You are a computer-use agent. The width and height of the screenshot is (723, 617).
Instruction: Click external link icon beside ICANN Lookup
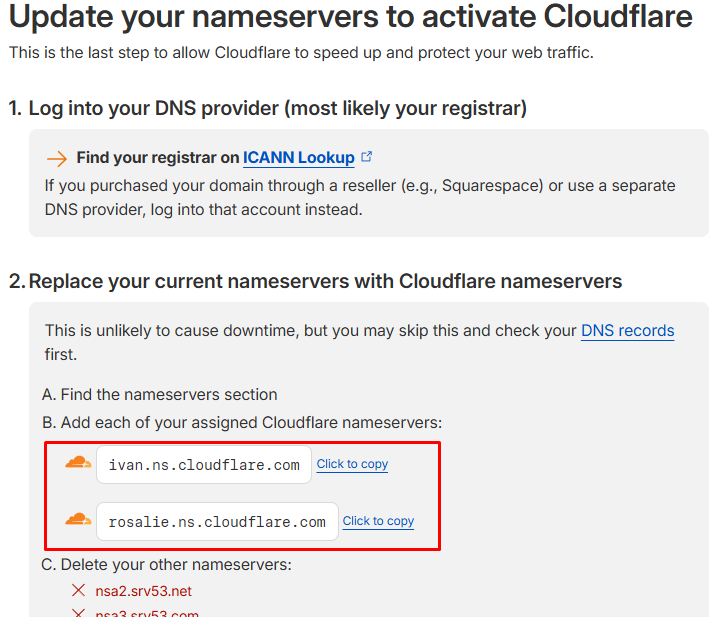(367, 157)
